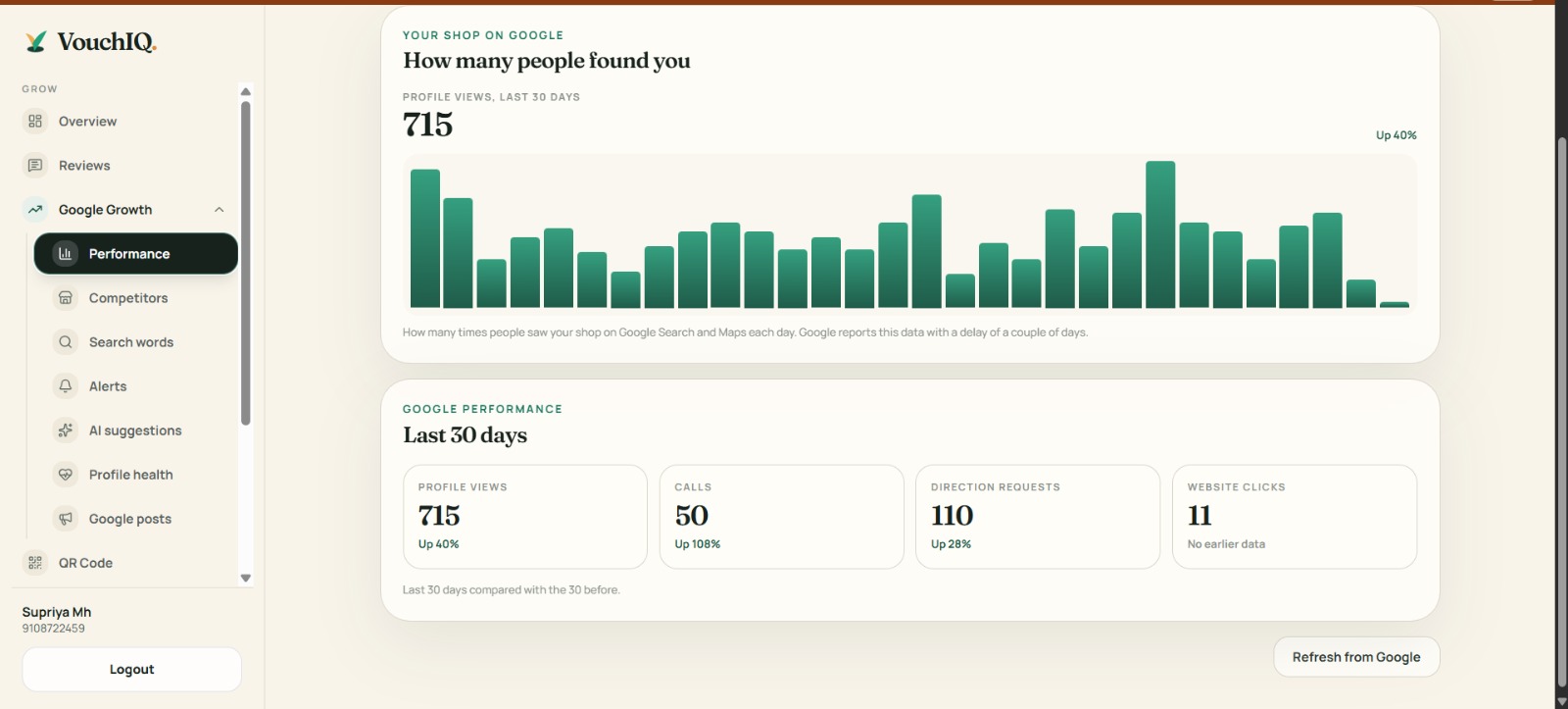Select the Website Clicks 11 card
1568x709 pixels.
(1295, 517)
